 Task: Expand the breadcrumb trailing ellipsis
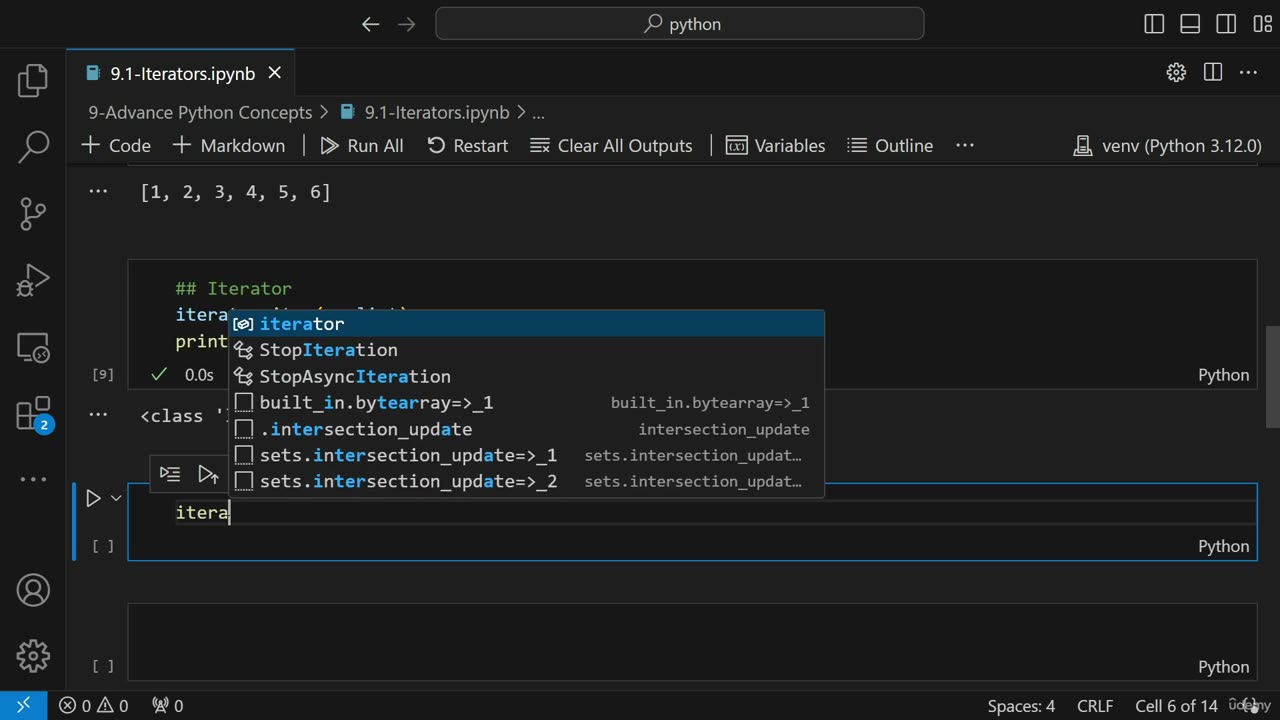[x=538, y=113]
